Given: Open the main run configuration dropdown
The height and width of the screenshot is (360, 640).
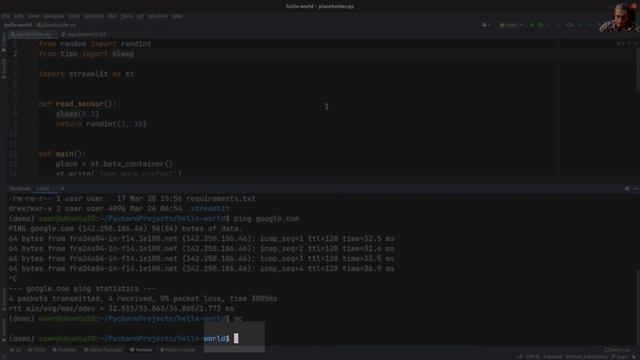Looking at the screenshot, I should pos(511,25).
